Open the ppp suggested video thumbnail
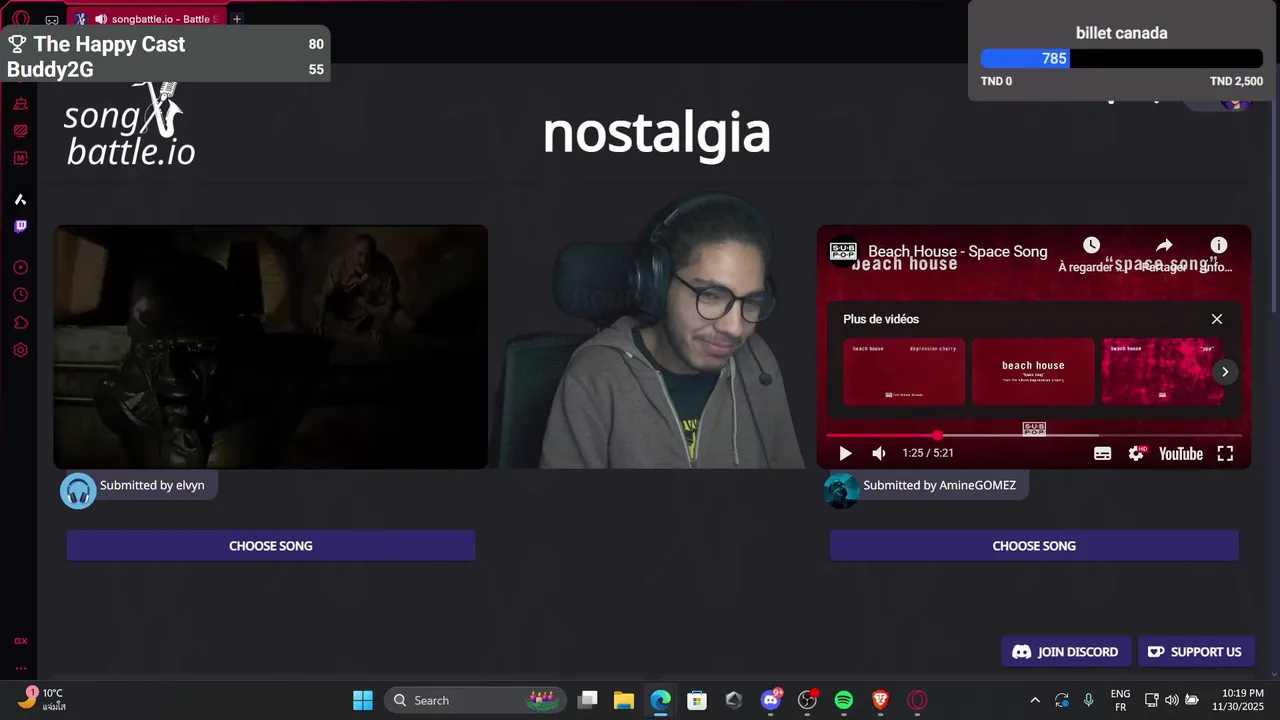 (1161, 372)
